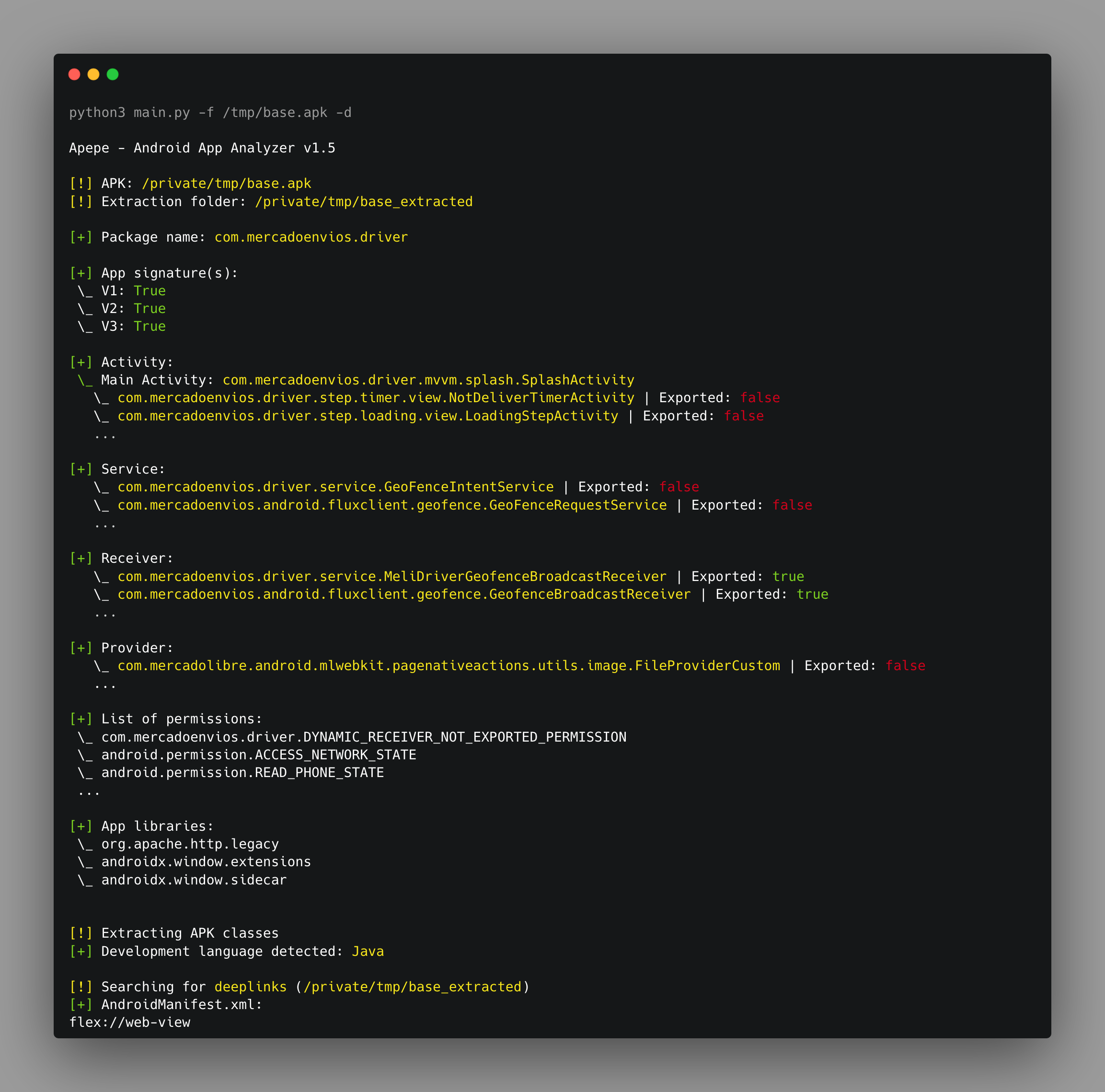Click the NotDeliverTimerActivity entry
The image size is (1105, 1092).
pos(376,398)
